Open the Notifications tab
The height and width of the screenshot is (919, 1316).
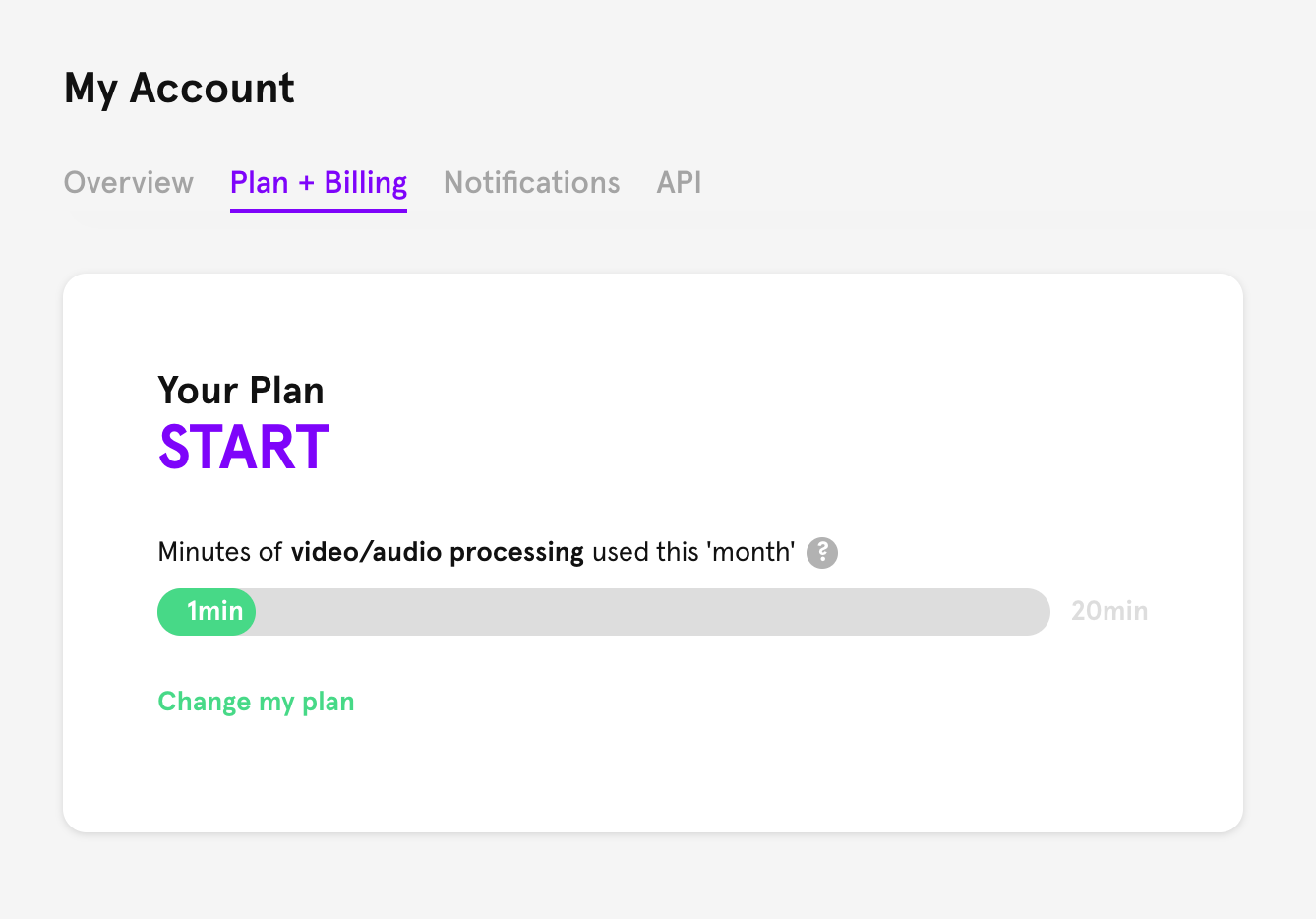(532, 183)
